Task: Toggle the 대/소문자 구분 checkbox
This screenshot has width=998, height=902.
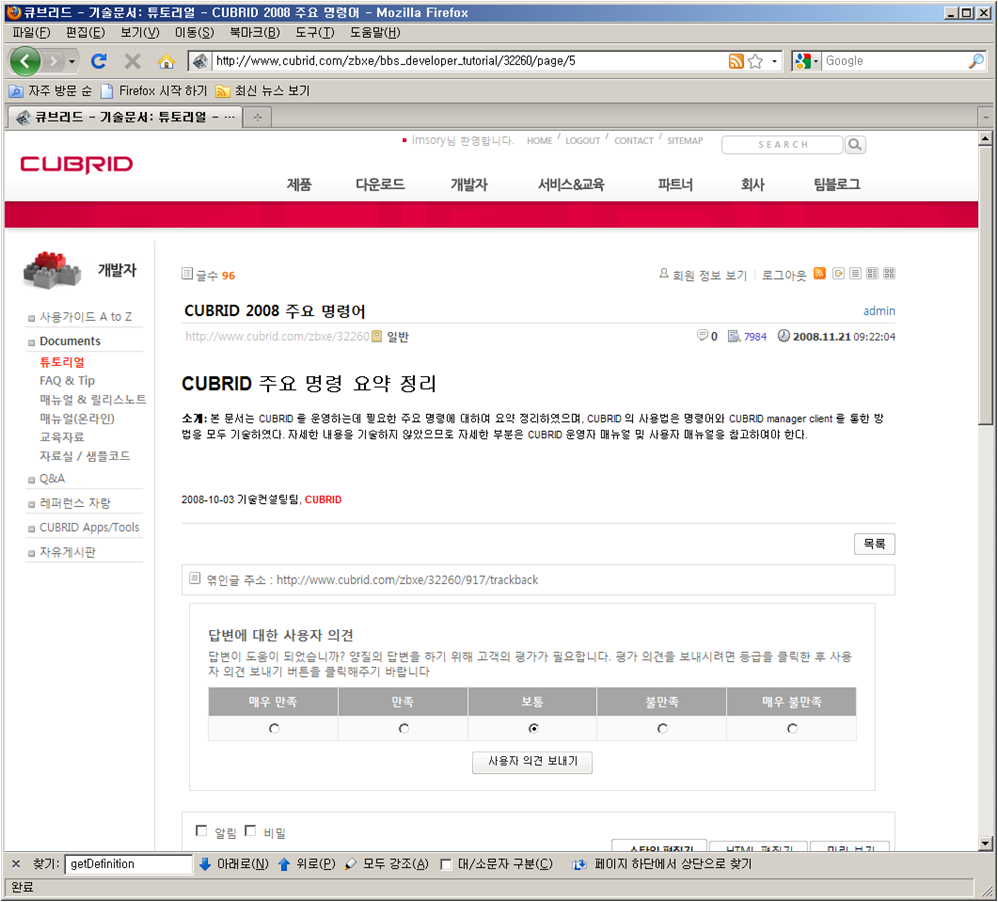Action: coord(447,864)
